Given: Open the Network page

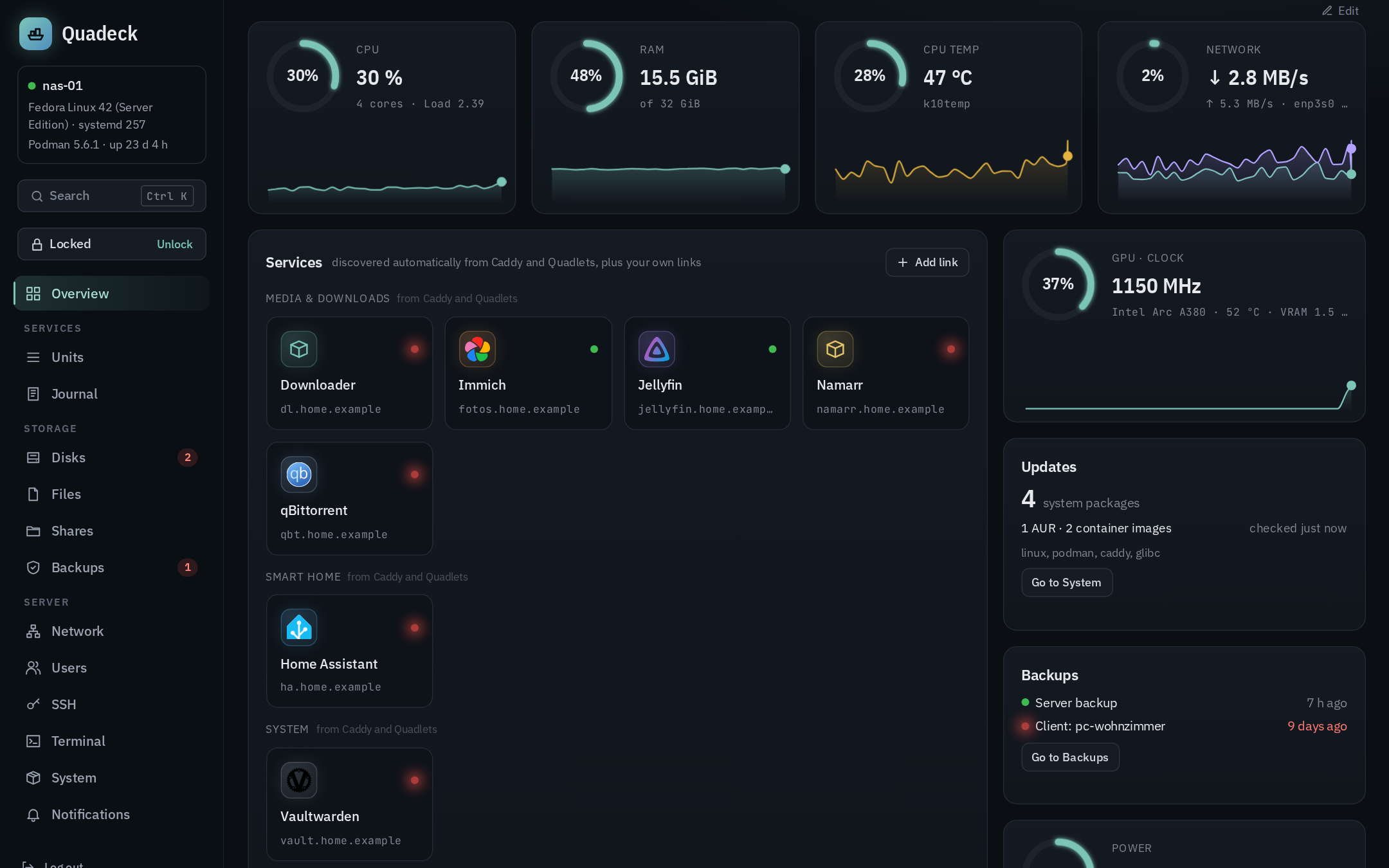Looking at the screenshot, I should [x=111, y=631].
